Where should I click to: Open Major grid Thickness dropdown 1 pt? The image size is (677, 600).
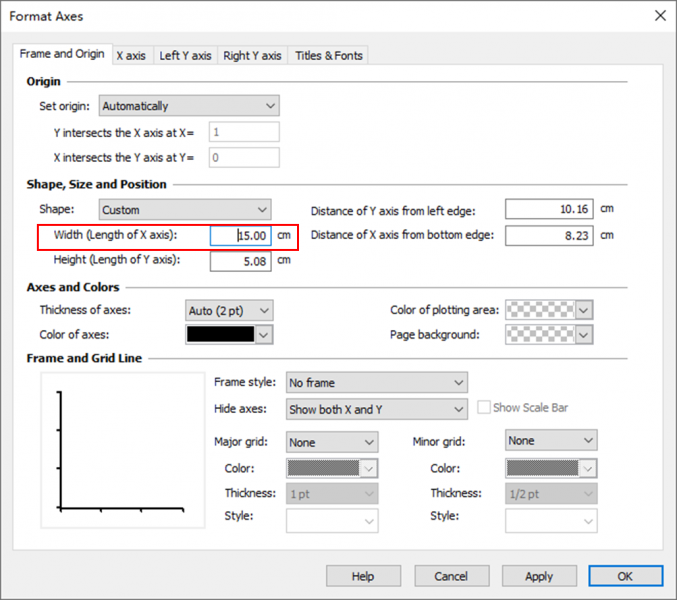(x=332, y=494)
